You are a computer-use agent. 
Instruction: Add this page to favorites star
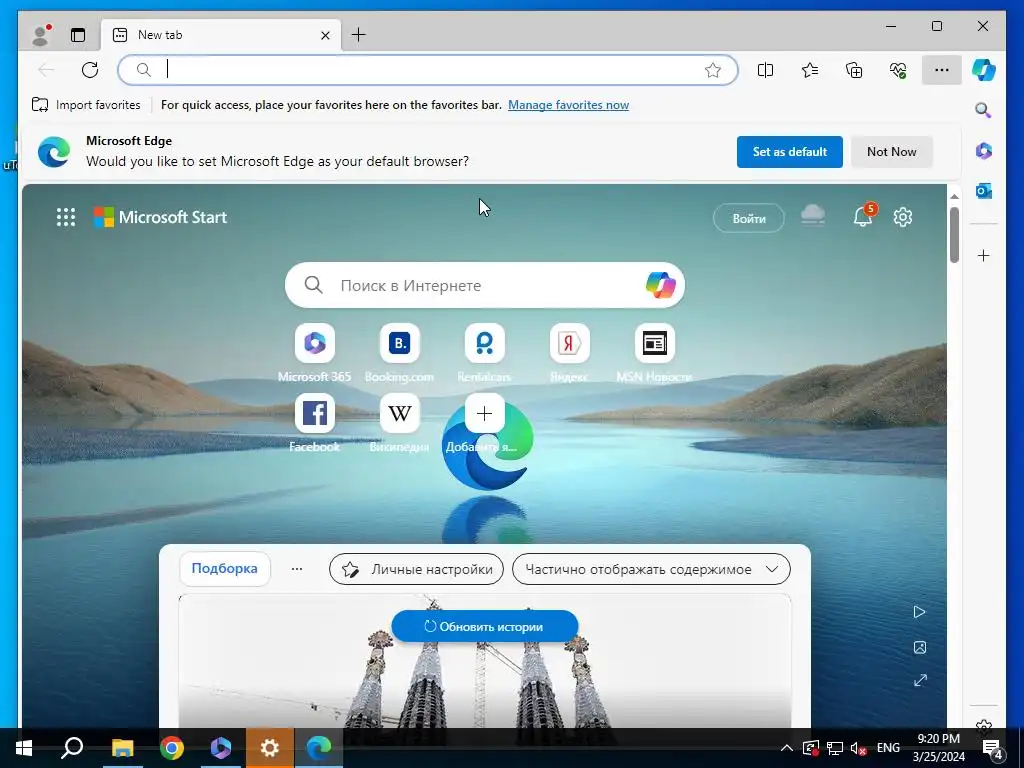[x=712, y=70]
